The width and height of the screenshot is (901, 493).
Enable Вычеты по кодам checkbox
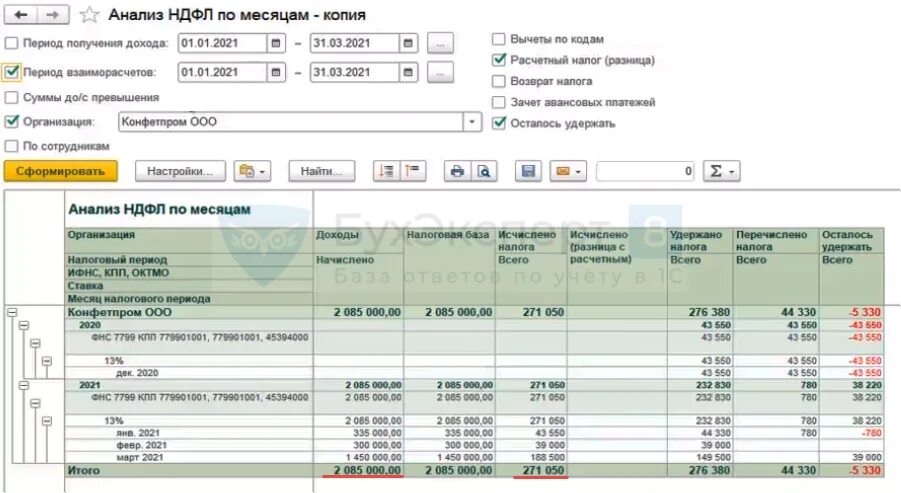[x=499, y=39]
